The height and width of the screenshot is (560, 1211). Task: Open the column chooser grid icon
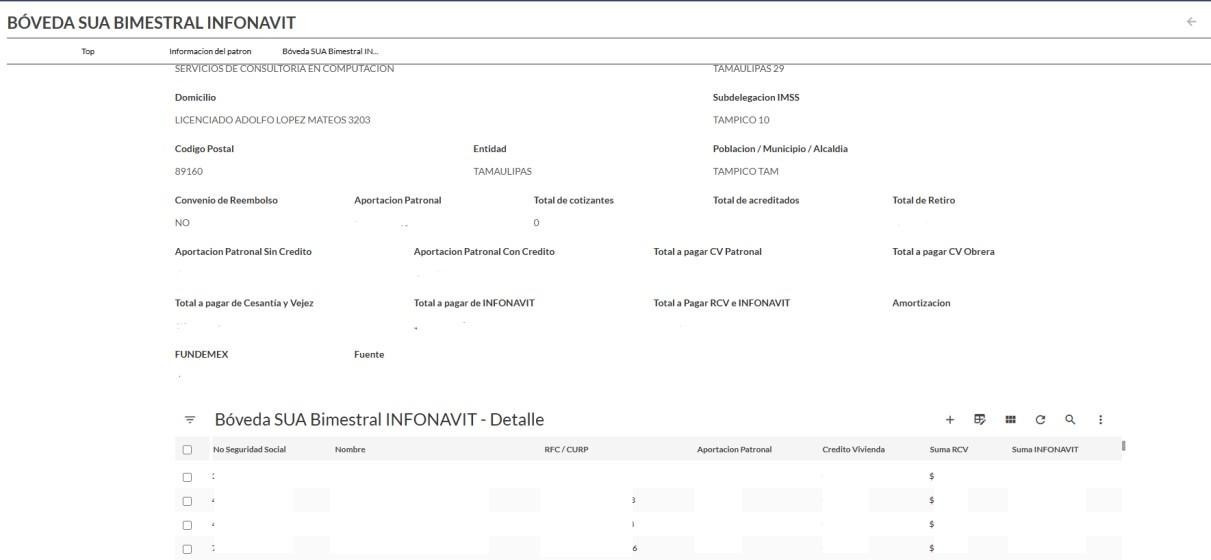(x=1011, y=420)
